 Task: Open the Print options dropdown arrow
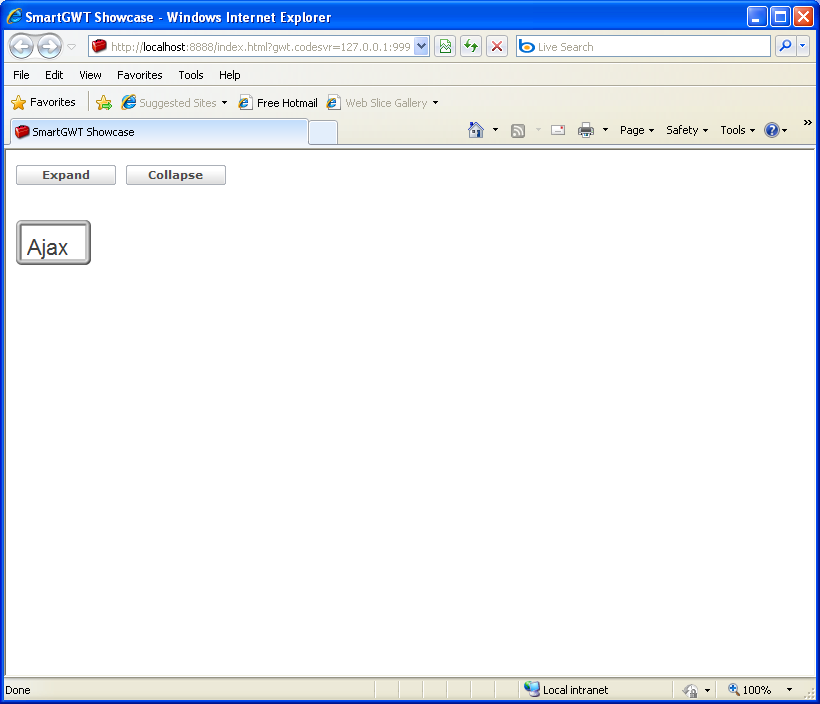coord(605,130)
